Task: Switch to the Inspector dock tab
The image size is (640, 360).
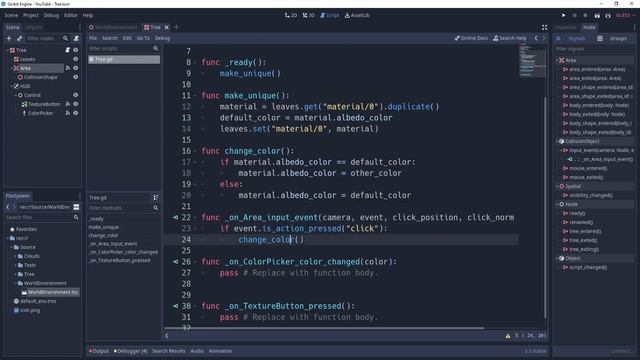Action: point(566,27)
